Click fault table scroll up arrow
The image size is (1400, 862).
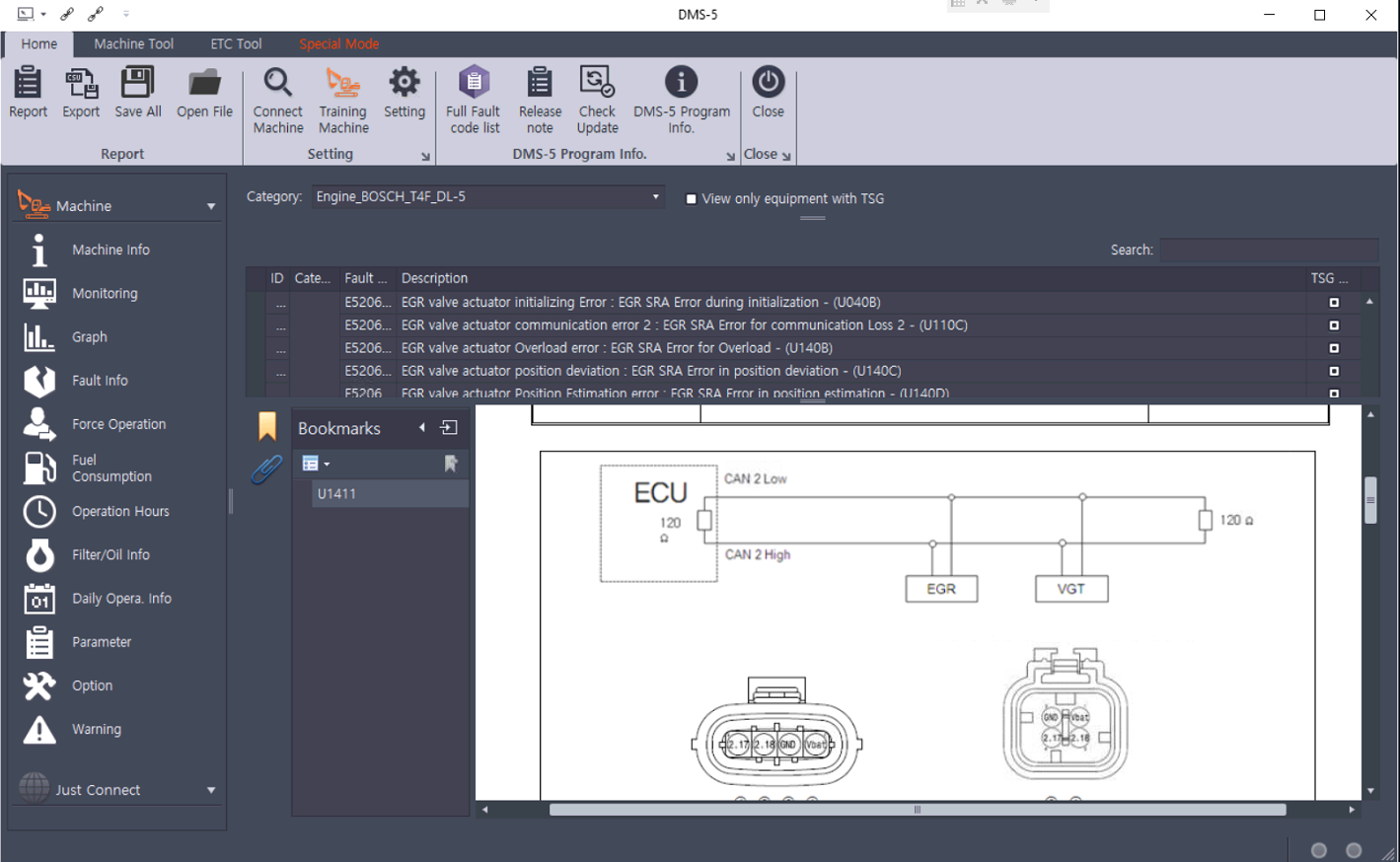[1369, 301]
